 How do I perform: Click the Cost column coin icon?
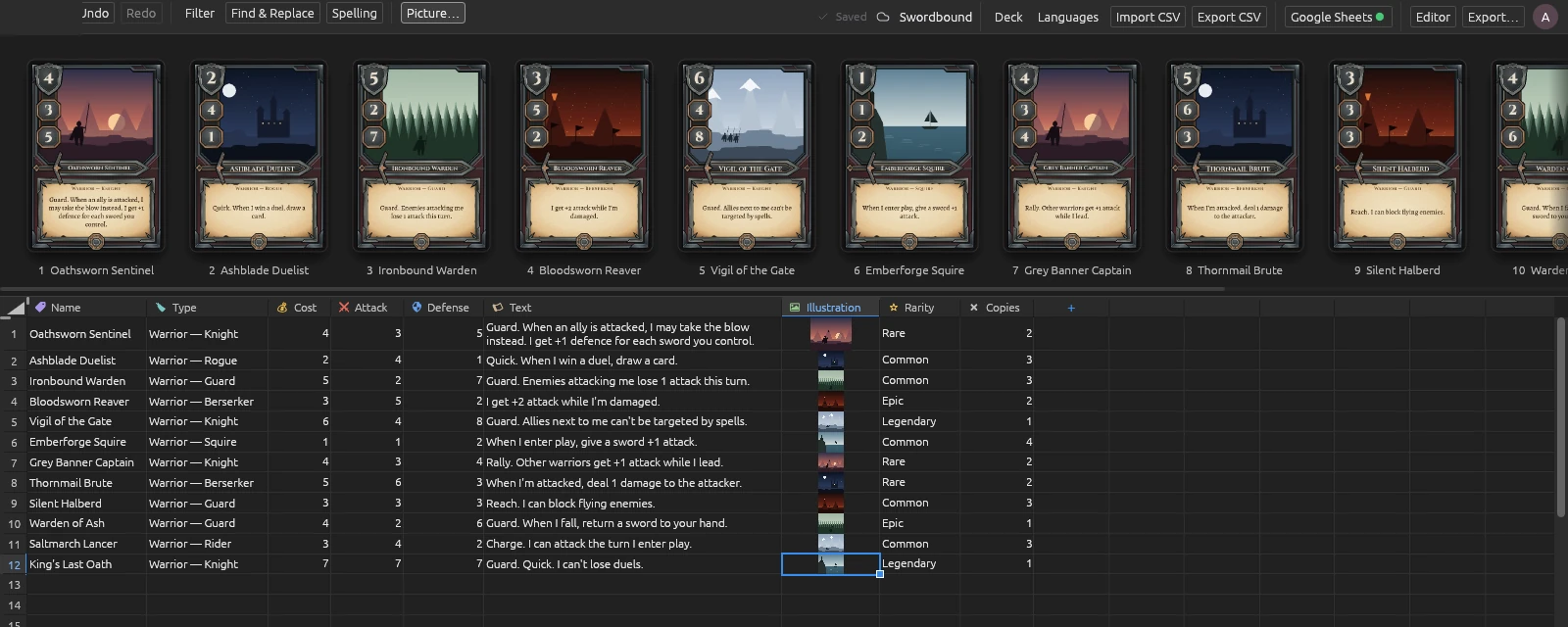pyautogui.click(x=282, y=308)
